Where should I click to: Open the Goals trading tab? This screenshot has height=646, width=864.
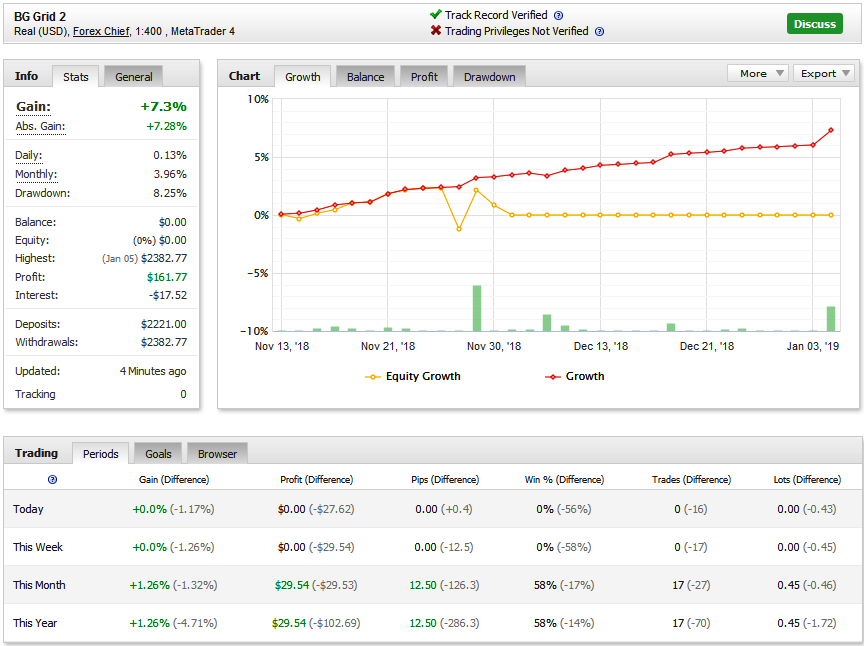[x=158, y=454]
